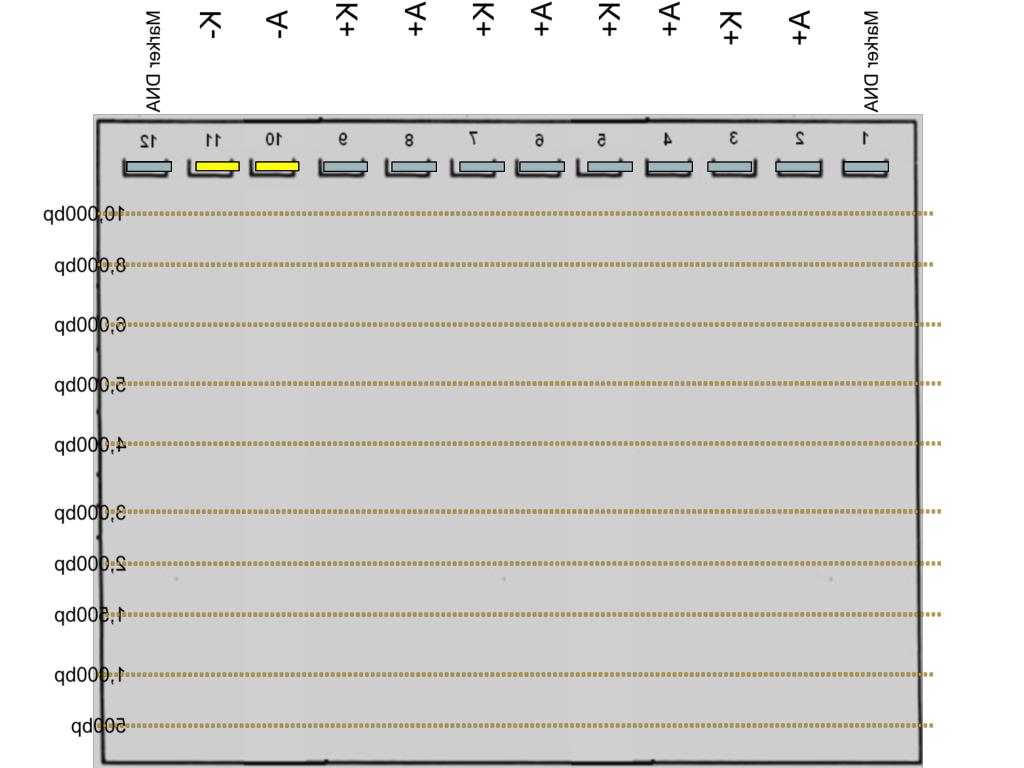Click the +A label above lane 6

(541, 19)
